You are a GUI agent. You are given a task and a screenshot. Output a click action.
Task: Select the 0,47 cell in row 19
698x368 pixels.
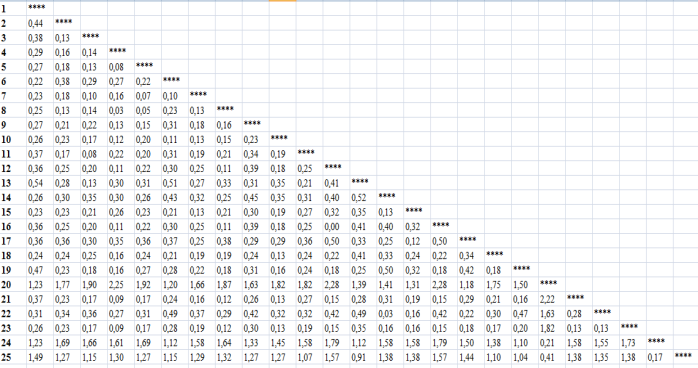(40, 271)
